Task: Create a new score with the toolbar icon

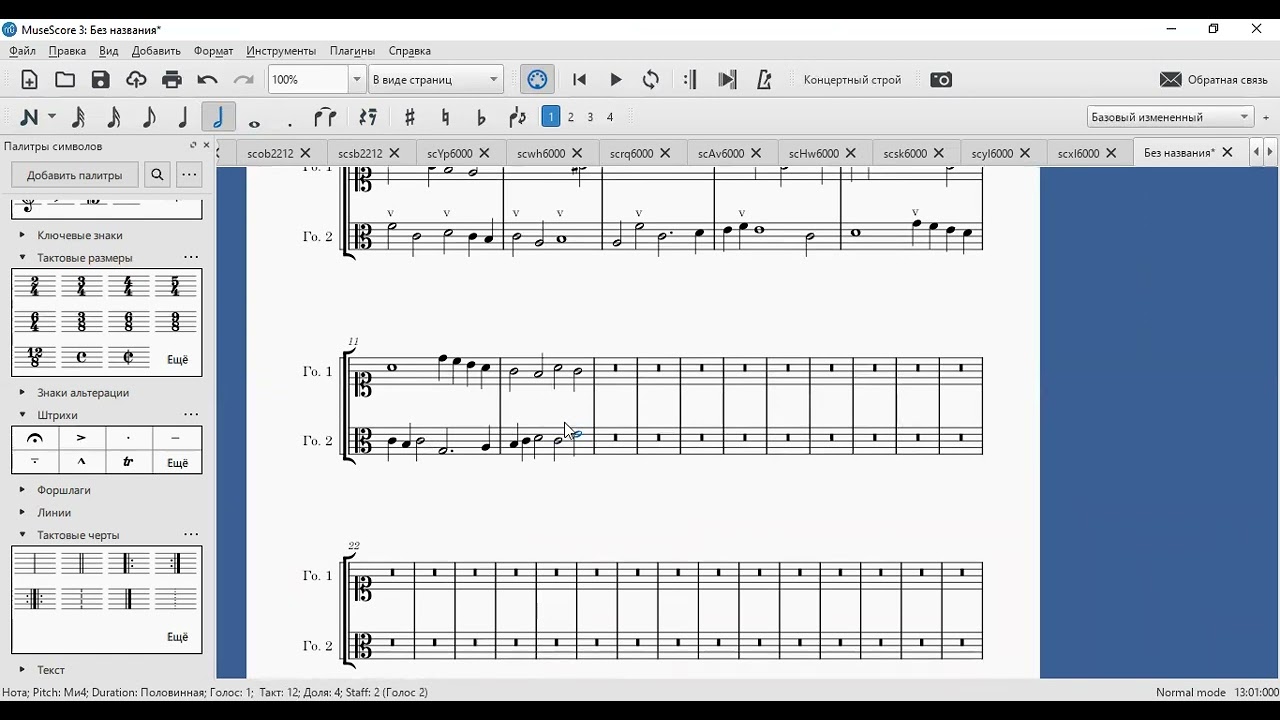Action: click(x=29, y=80)
